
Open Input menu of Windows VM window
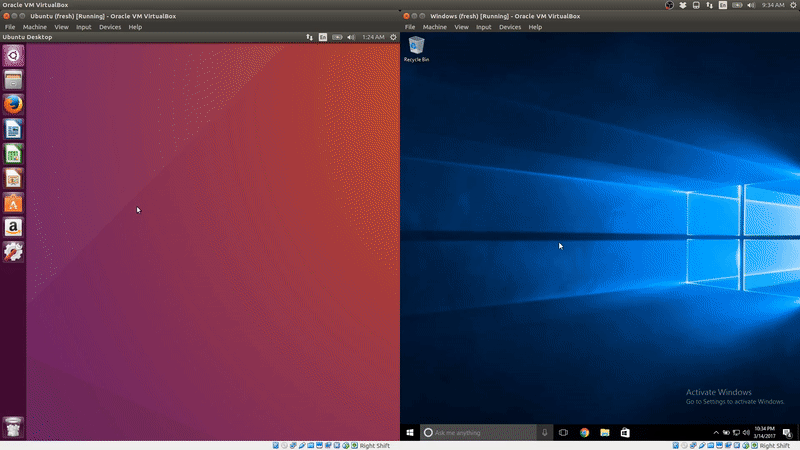pos(484,27)
